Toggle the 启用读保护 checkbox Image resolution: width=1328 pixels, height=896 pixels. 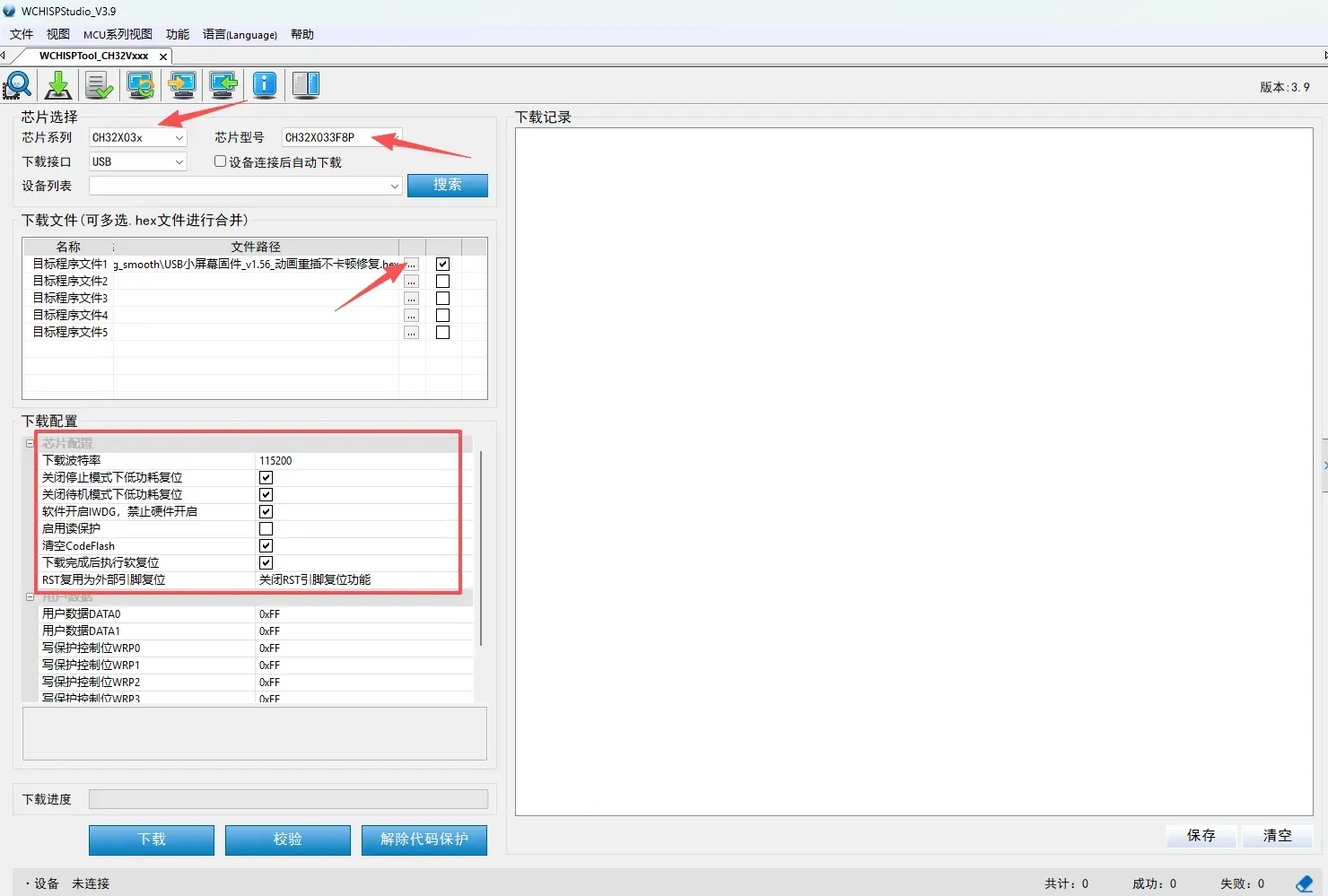pos(266,528)
